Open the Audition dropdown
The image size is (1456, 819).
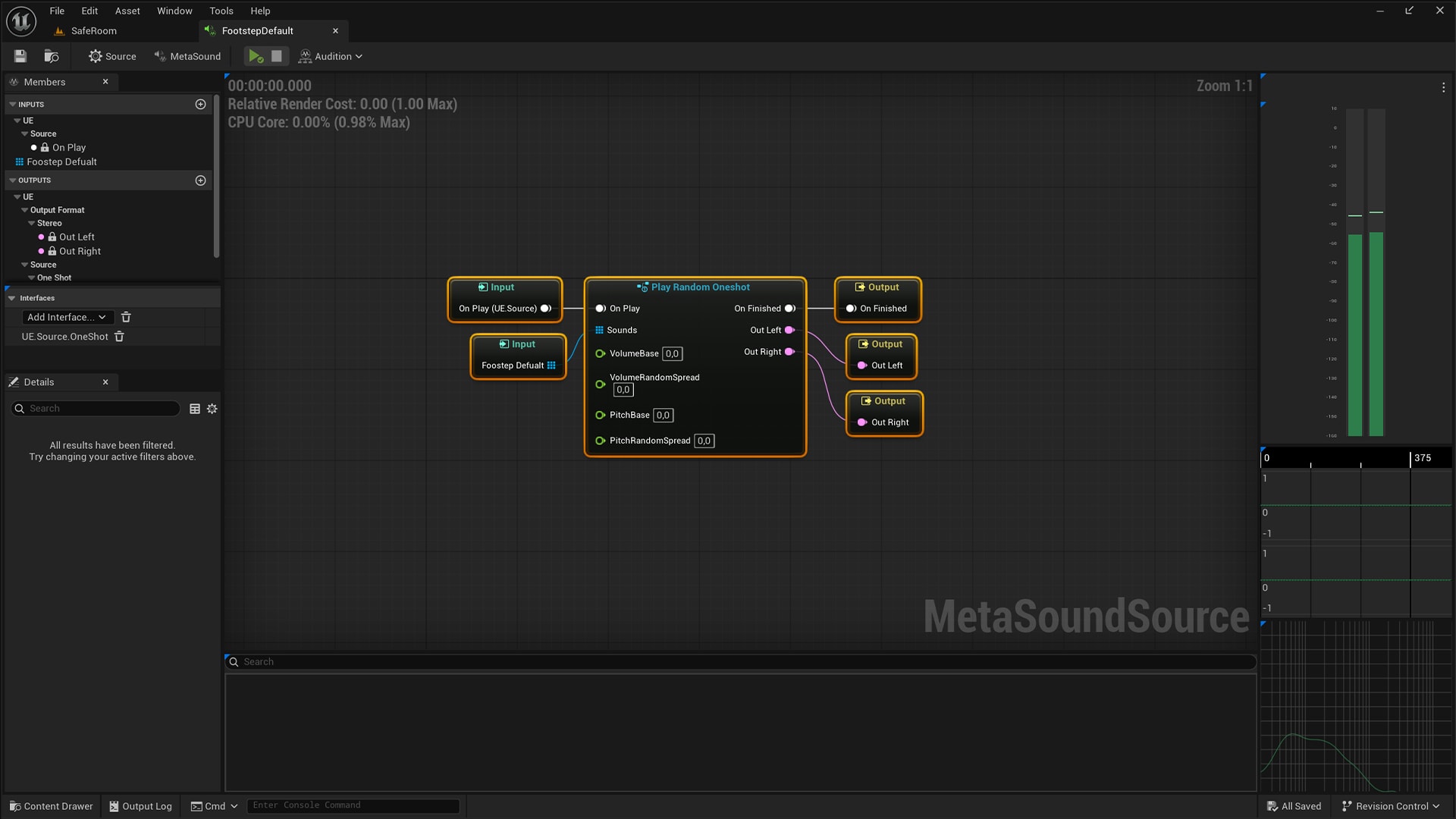pos(331,56)
